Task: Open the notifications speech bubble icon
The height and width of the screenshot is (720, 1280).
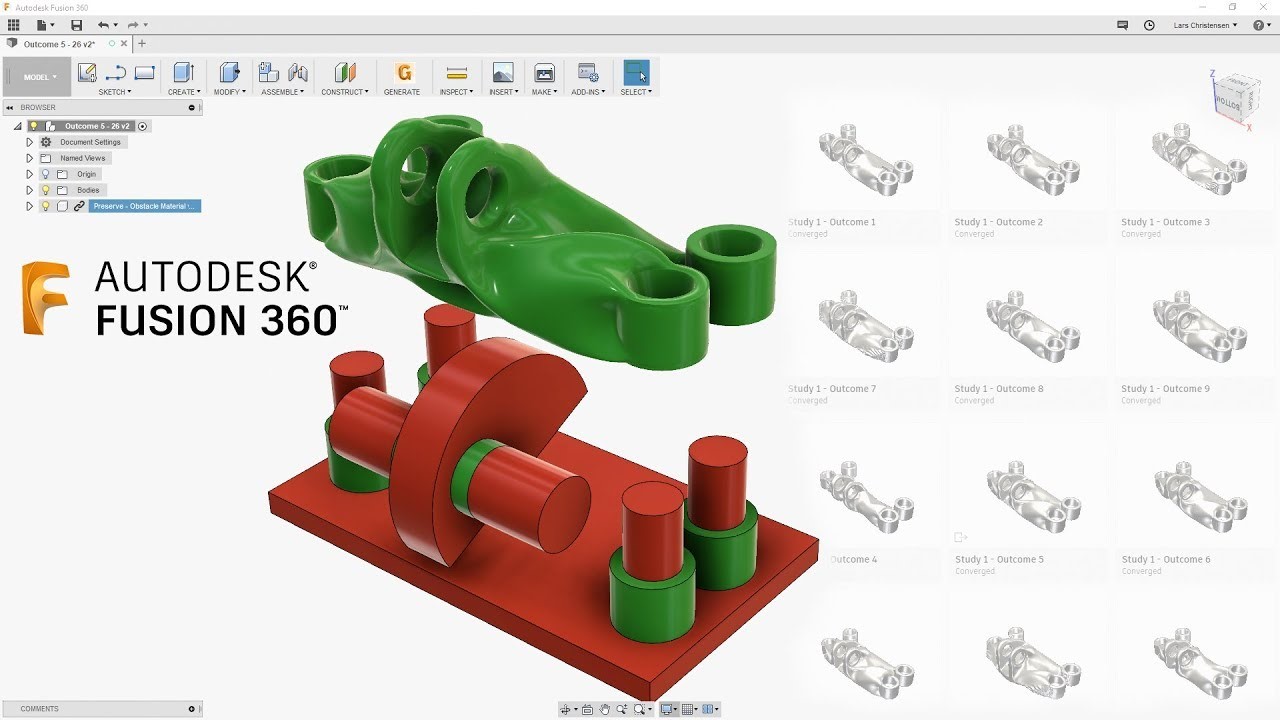Action: (x=1123, y=25)
